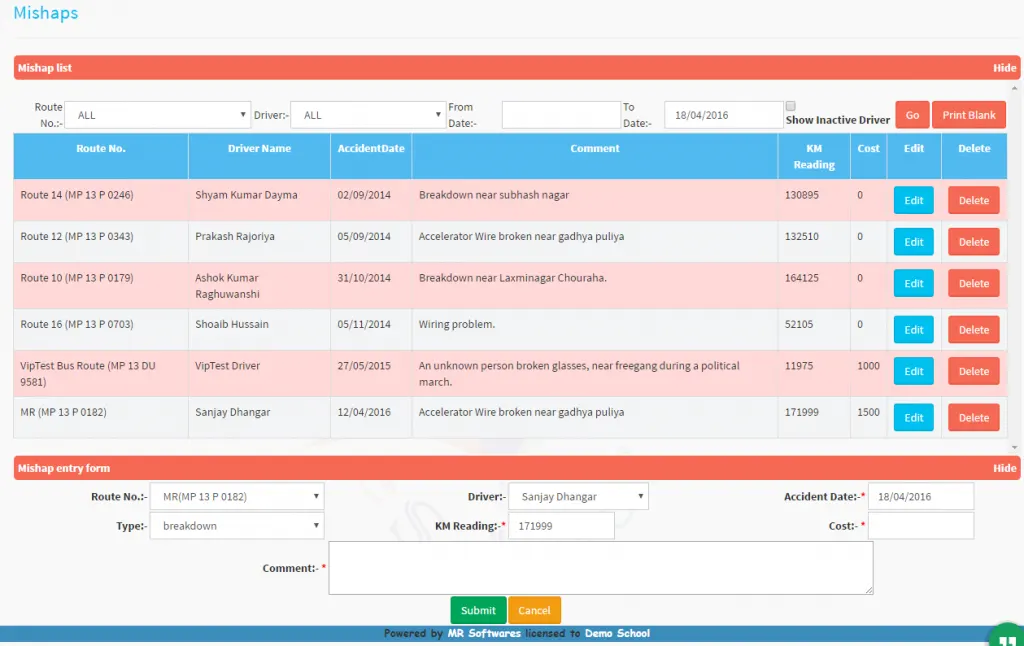Cancel the mishap entry form
The width and height of the screenshot is (1024, 646).
(534, 610)
